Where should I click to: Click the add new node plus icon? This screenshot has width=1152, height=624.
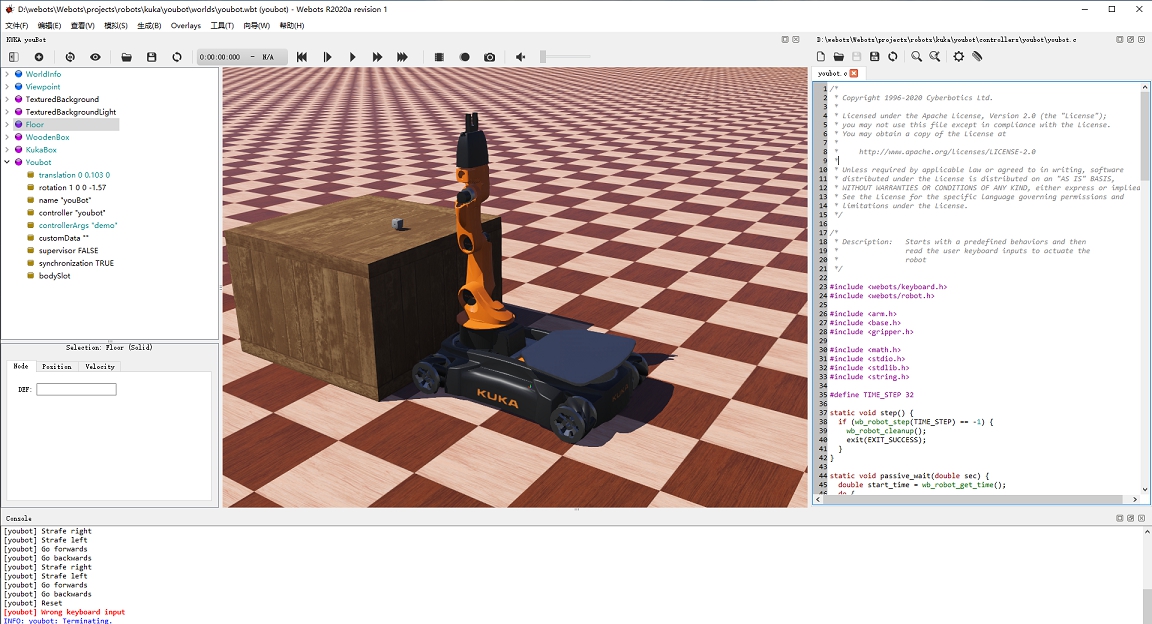pos(39,57)
